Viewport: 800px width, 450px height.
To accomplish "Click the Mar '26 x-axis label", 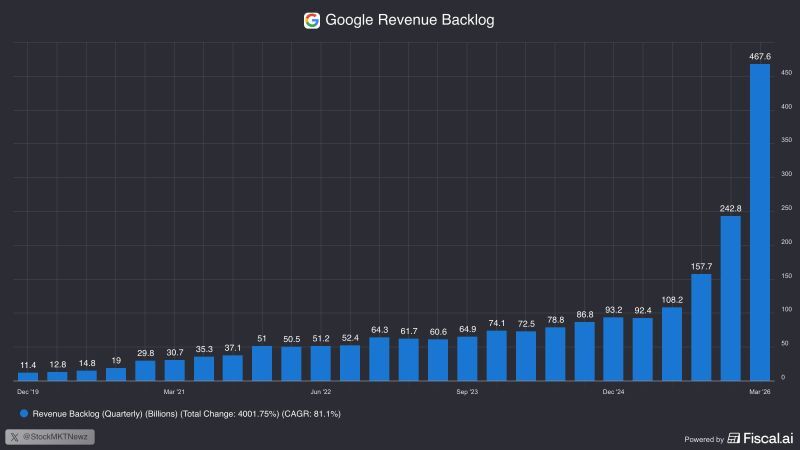I will [x=760, y=392].
